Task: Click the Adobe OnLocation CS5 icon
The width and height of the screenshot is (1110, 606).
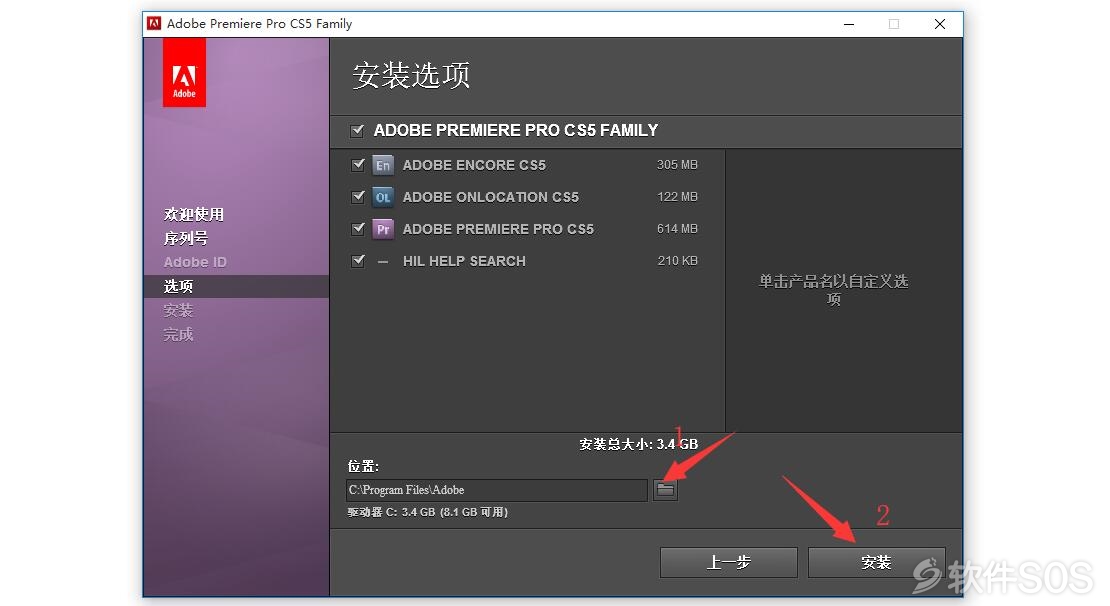Action: click(x=382, y=197)
